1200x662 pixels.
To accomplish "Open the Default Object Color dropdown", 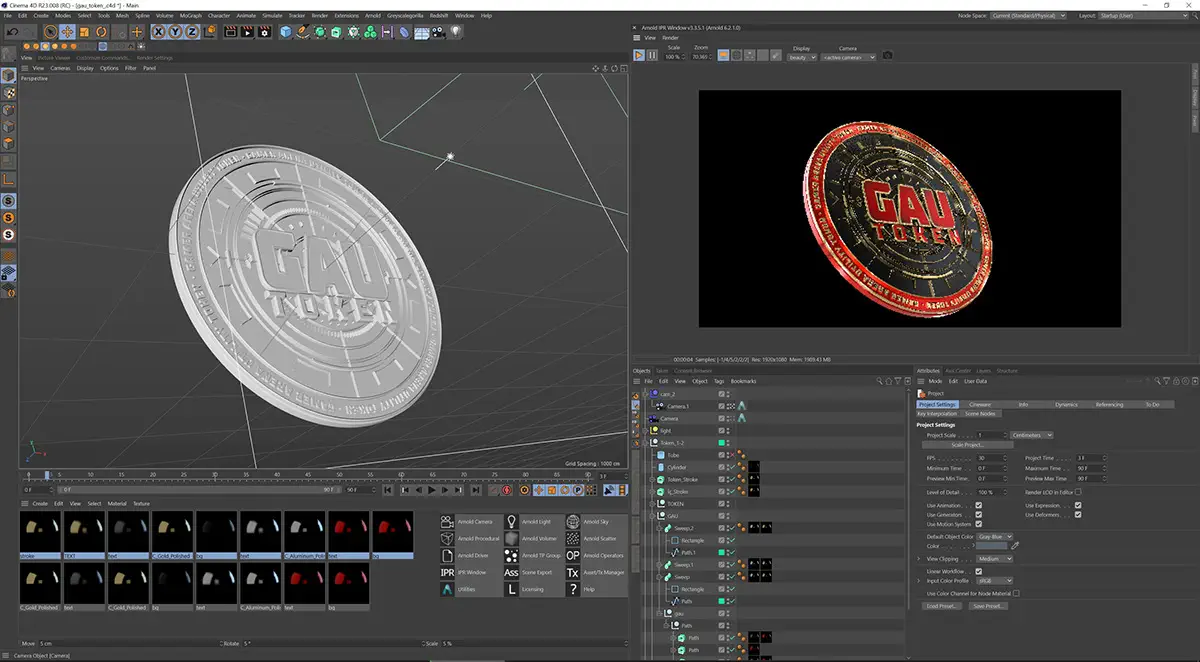I will [x=994, y=537].
